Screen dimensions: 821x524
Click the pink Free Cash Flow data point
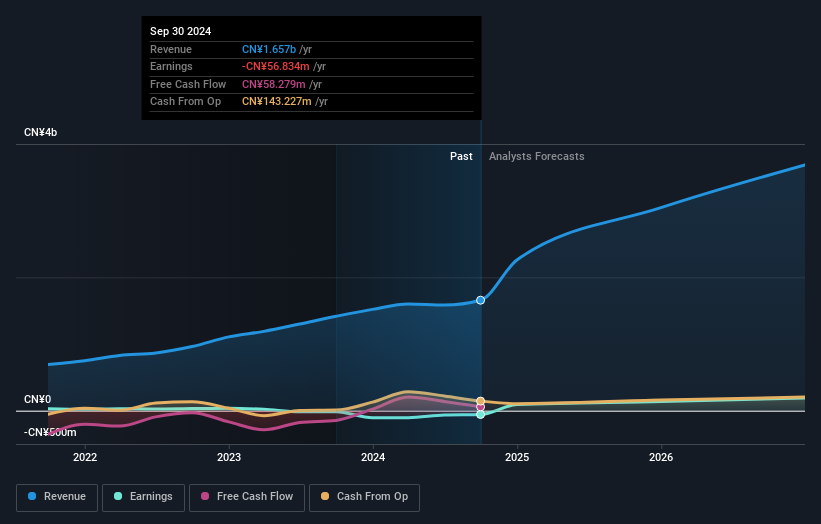point(480,407)
